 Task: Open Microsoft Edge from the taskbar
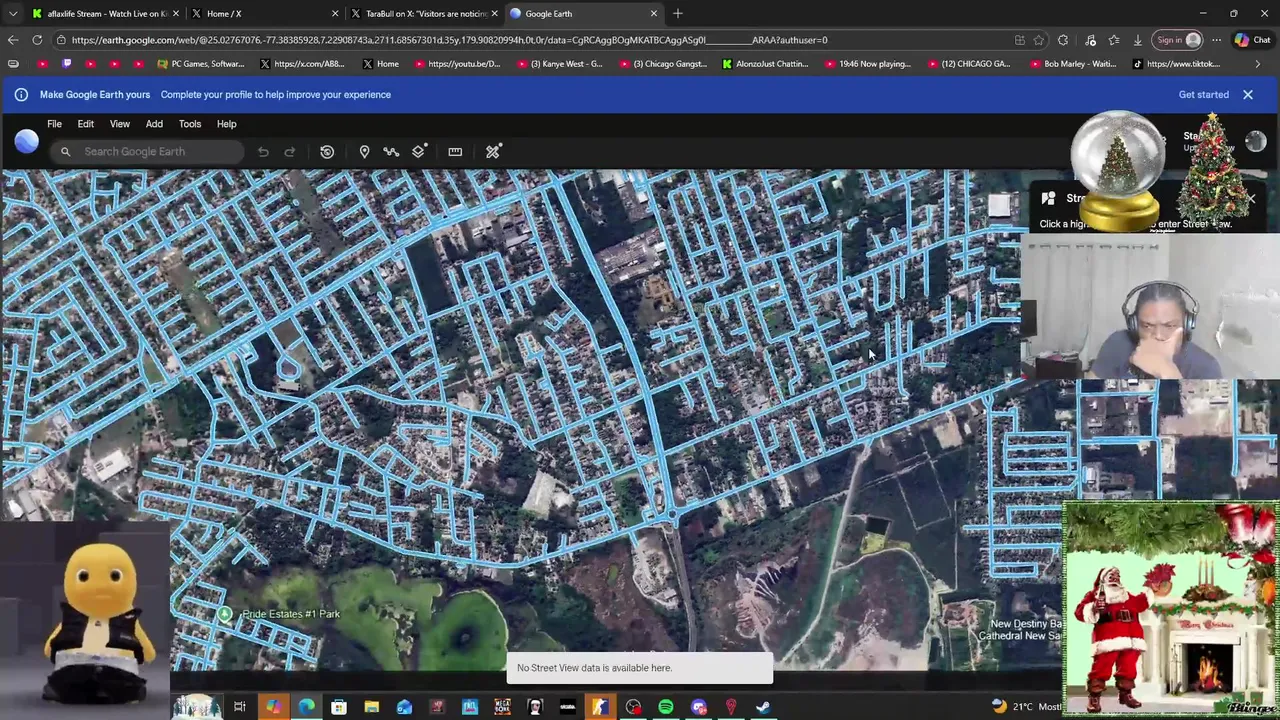coord(306,707)
